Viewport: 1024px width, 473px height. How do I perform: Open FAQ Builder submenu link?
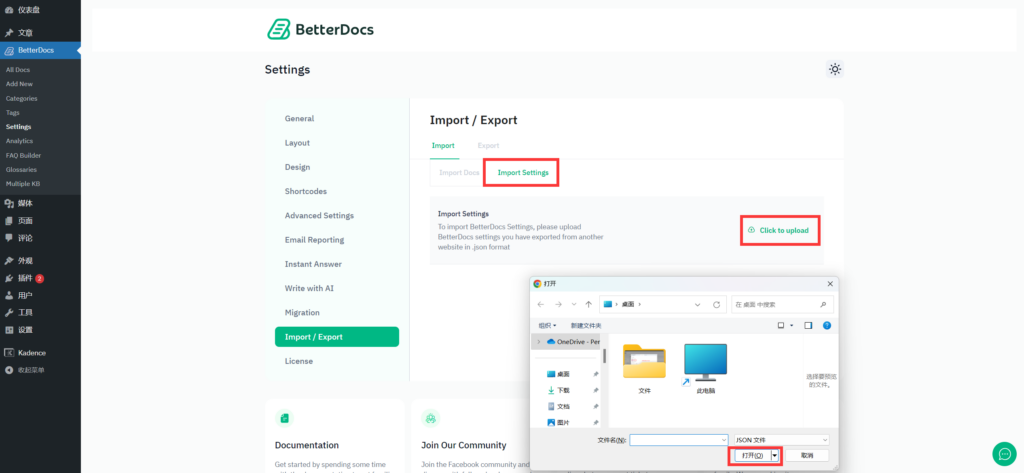click(24, 155)
